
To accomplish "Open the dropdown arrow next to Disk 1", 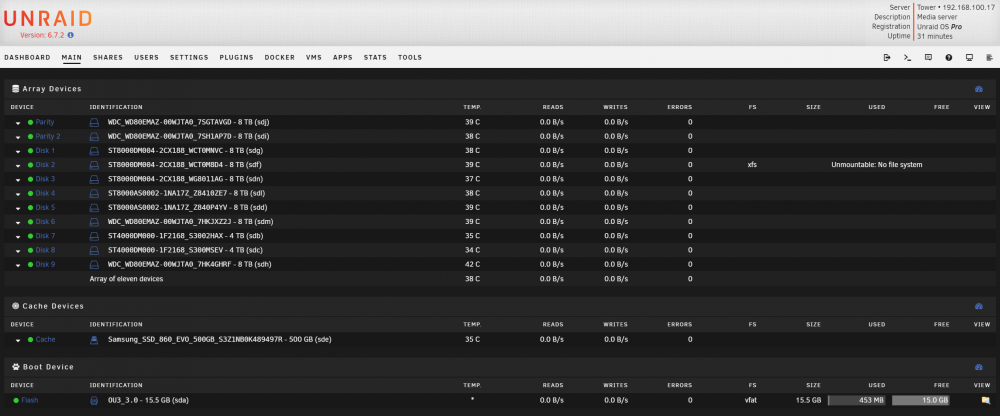I will click(x=18, y=151).
